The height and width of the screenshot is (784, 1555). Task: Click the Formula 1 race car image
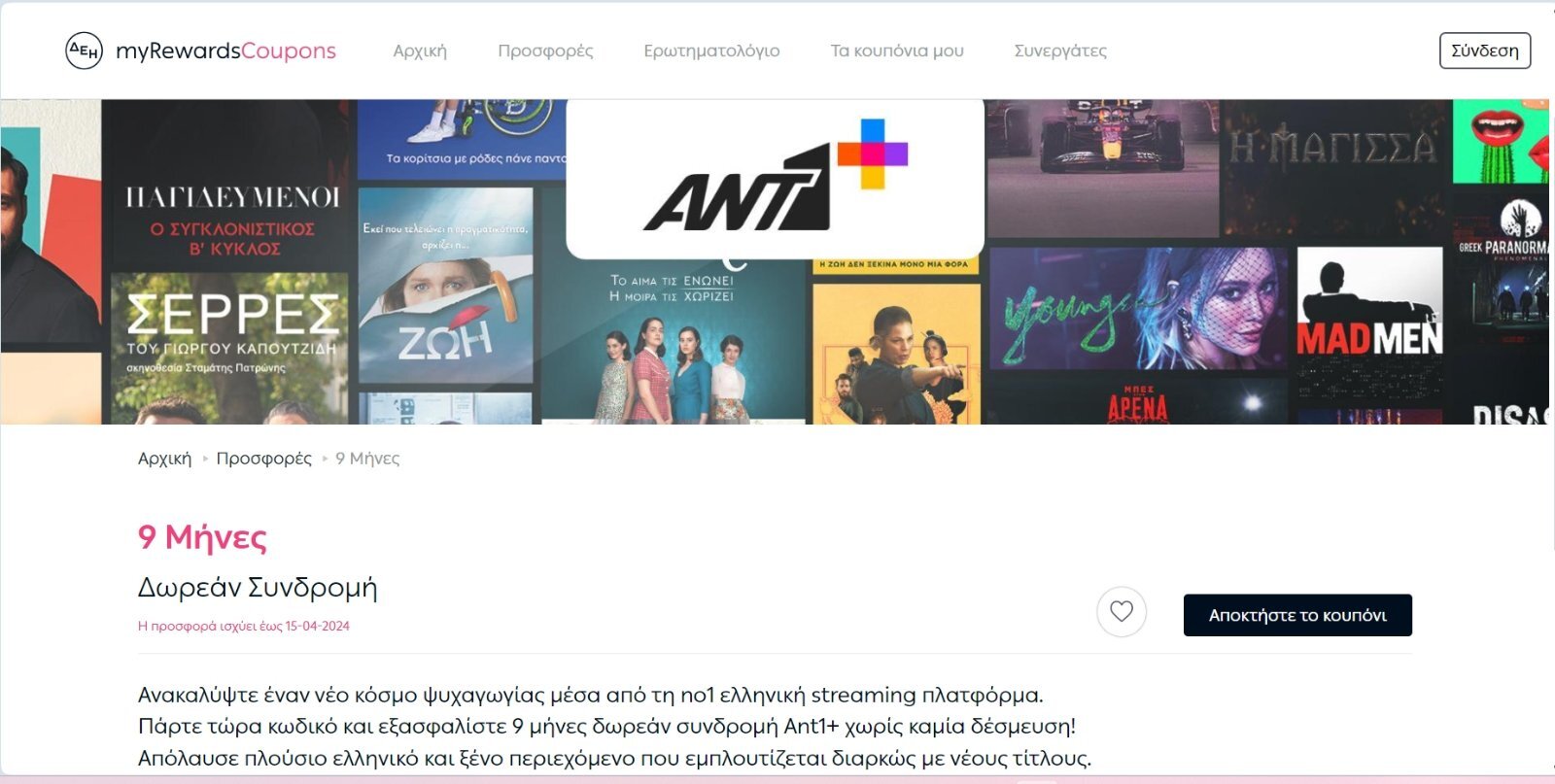tap(1103, 167)
